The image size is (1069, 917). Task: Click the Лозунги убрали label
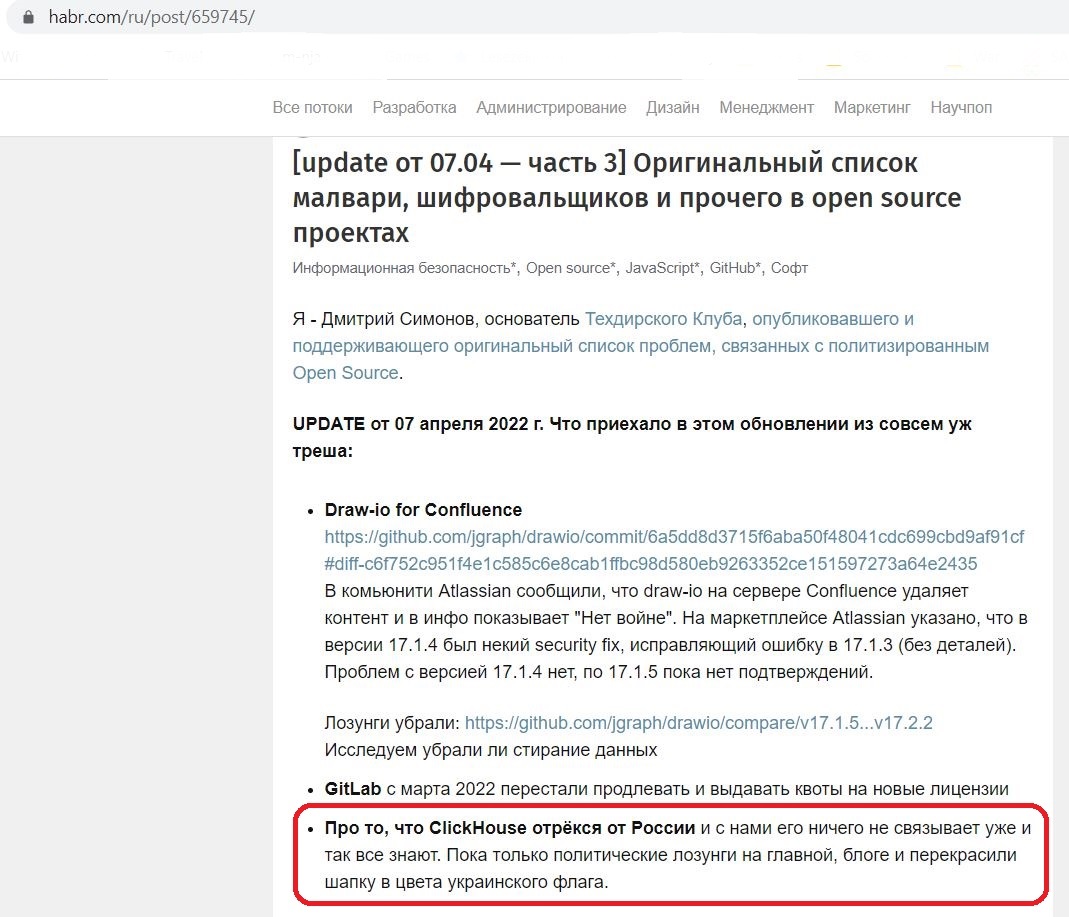[392, 723]
